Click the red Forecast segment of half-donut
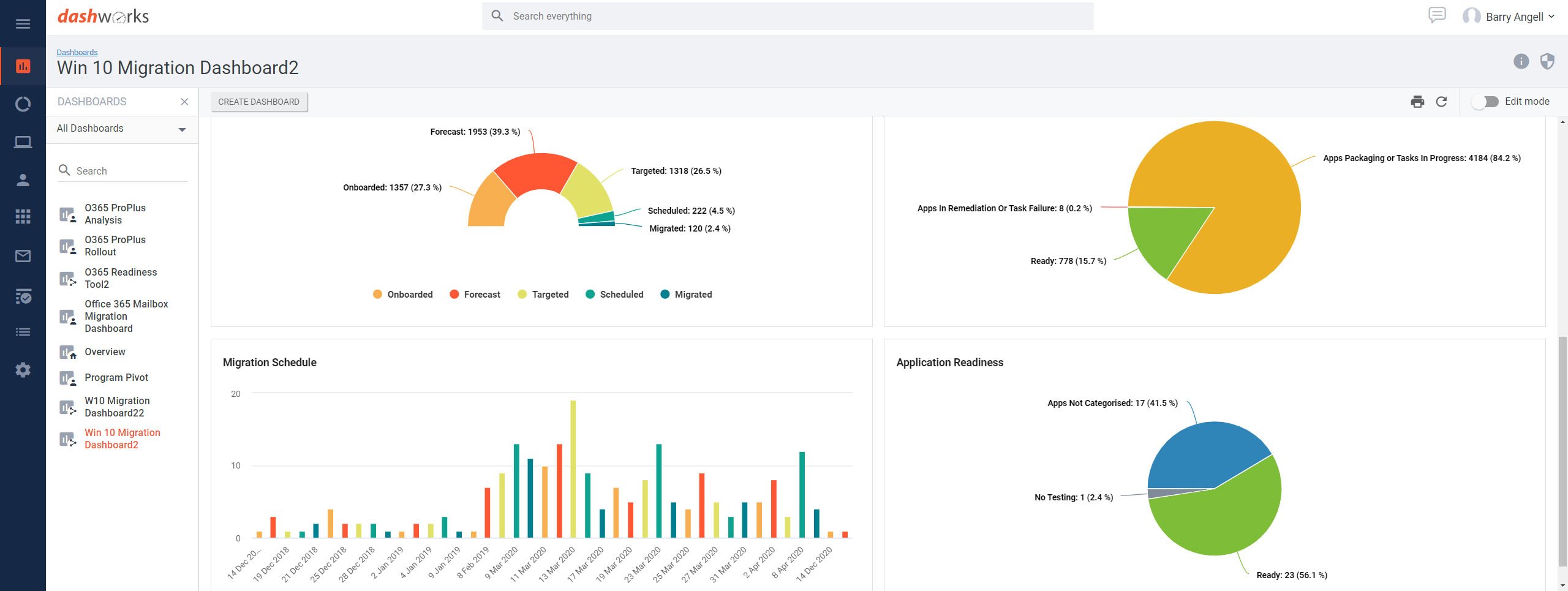1568x591 pixels. click(537, 173)
